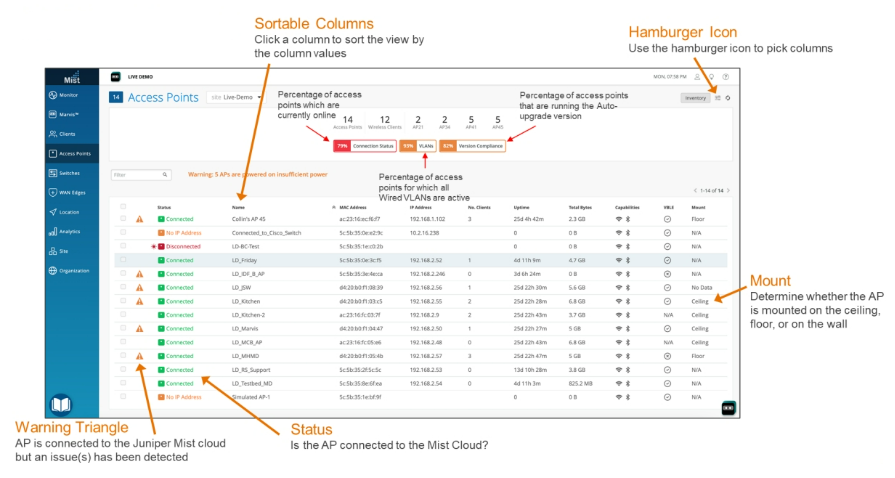This screenshot has height=478, width=895.
Task: Select the LD-BC-Test row checkbox
Action: (123, 246)
